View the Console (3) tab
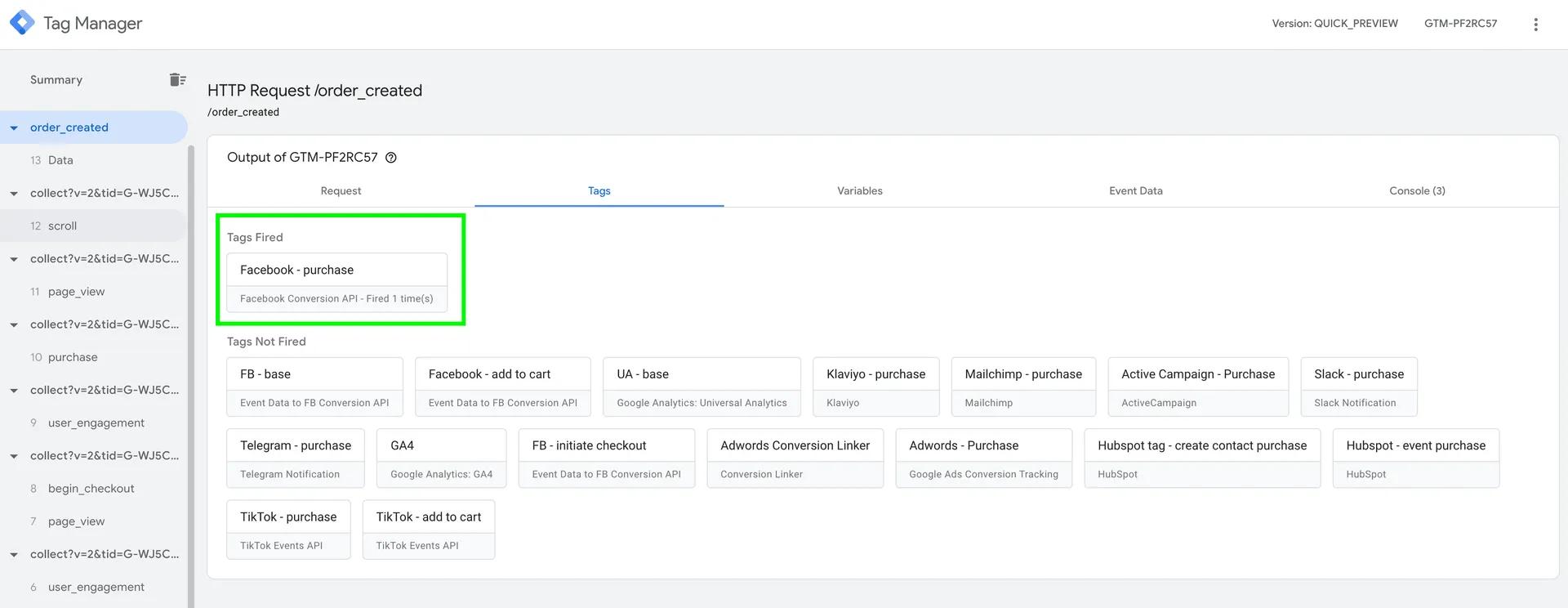Viewport: 1568px width, 608px height. pyautogui.click(x=1417, y=190)
